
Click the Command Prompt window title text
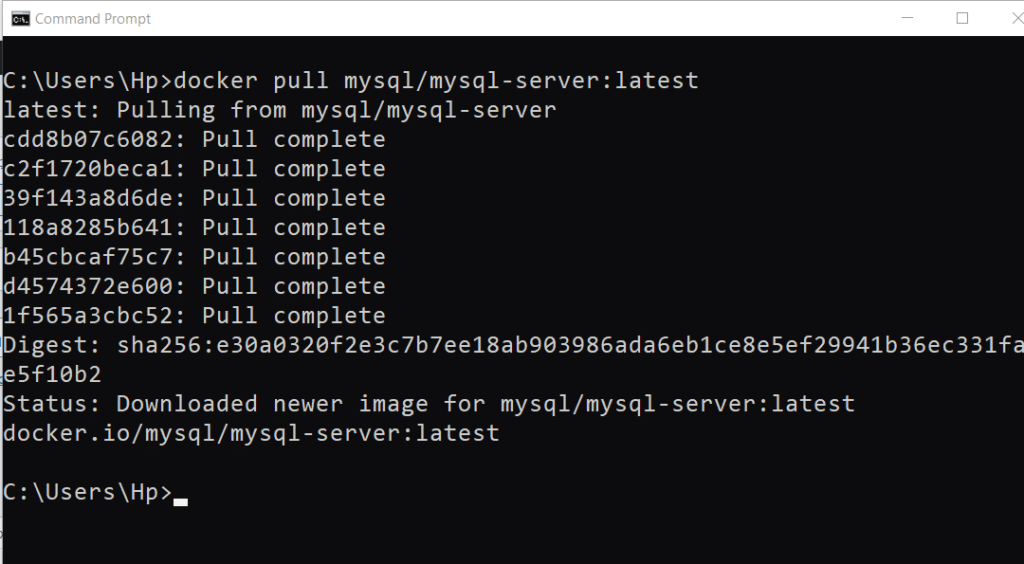pos(93,19)
